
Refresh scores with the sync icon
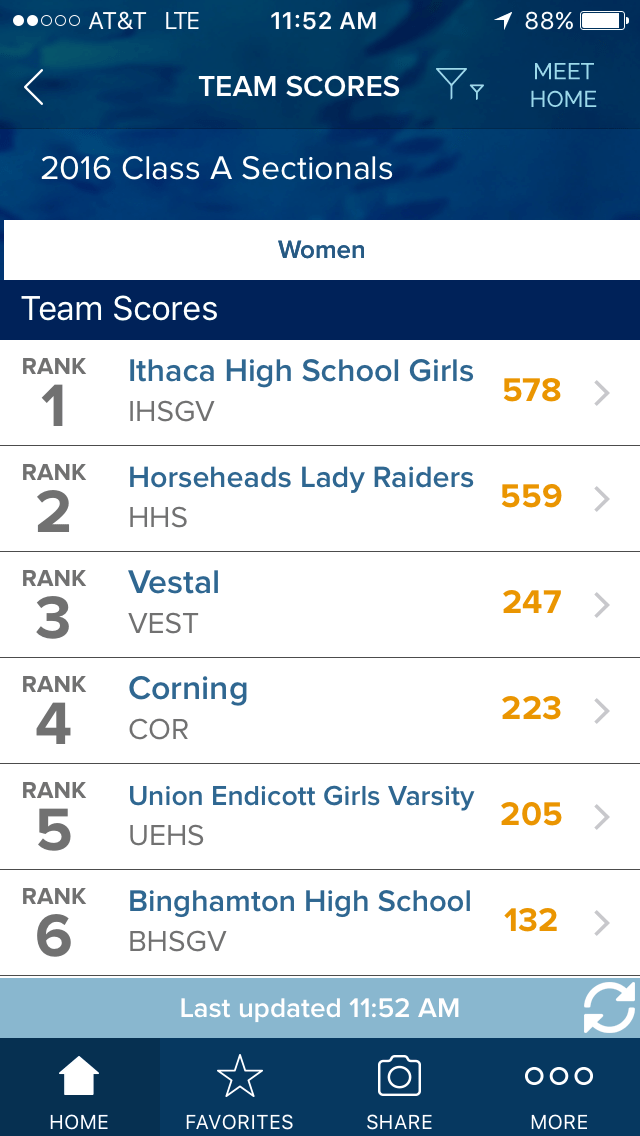[x=608, y=1007]
